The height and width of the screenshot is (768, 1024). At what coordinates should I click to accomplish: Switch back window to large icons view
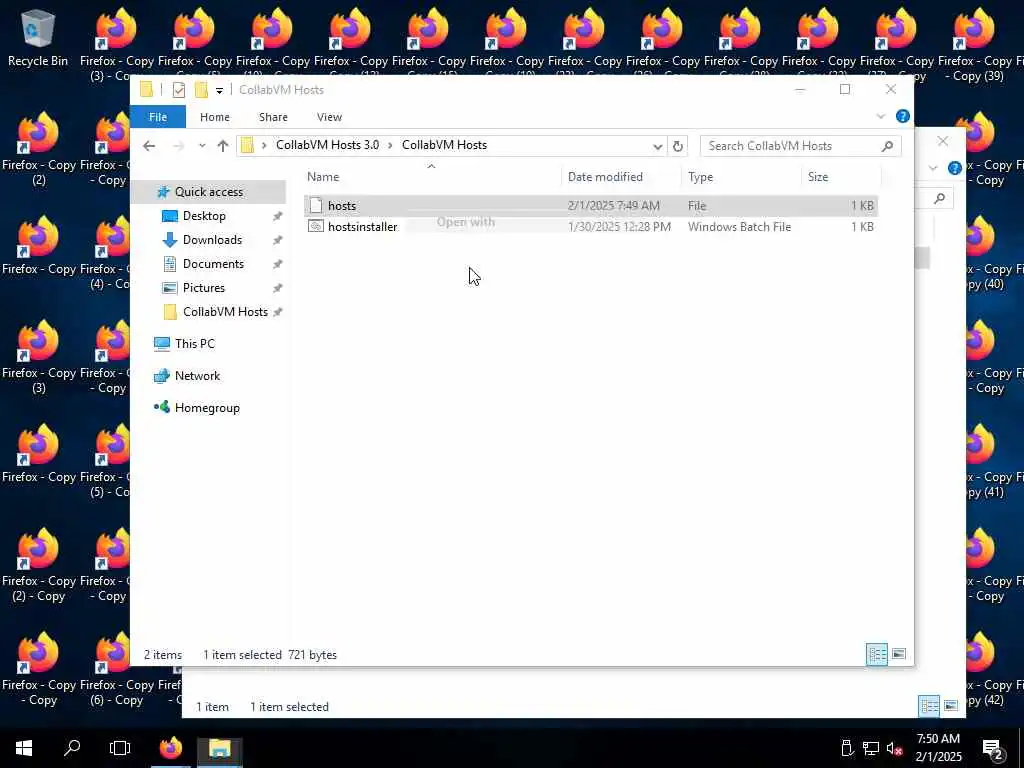click(x=951, y=706)
